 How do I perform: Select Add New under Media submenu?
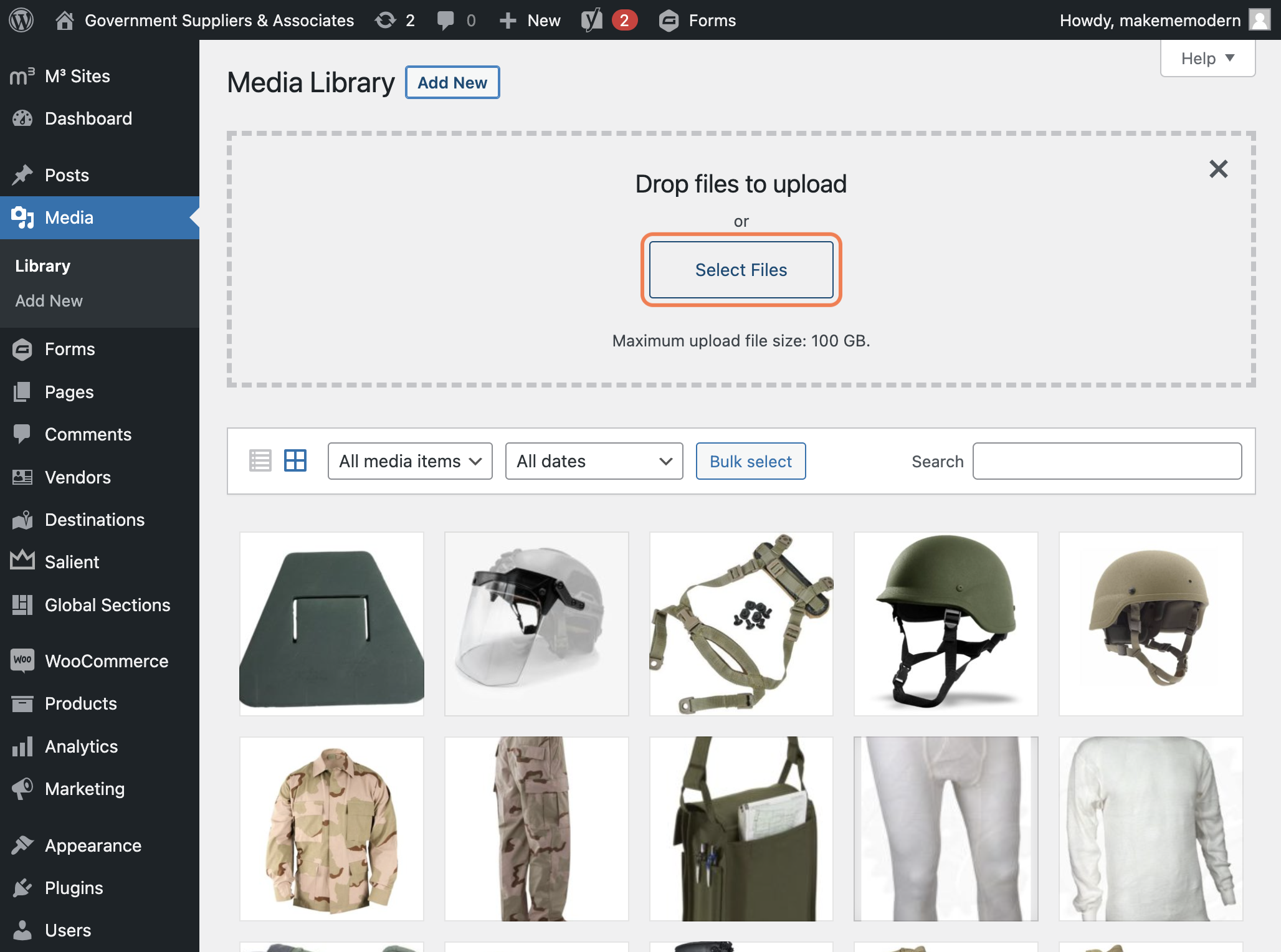coord(49,301)
